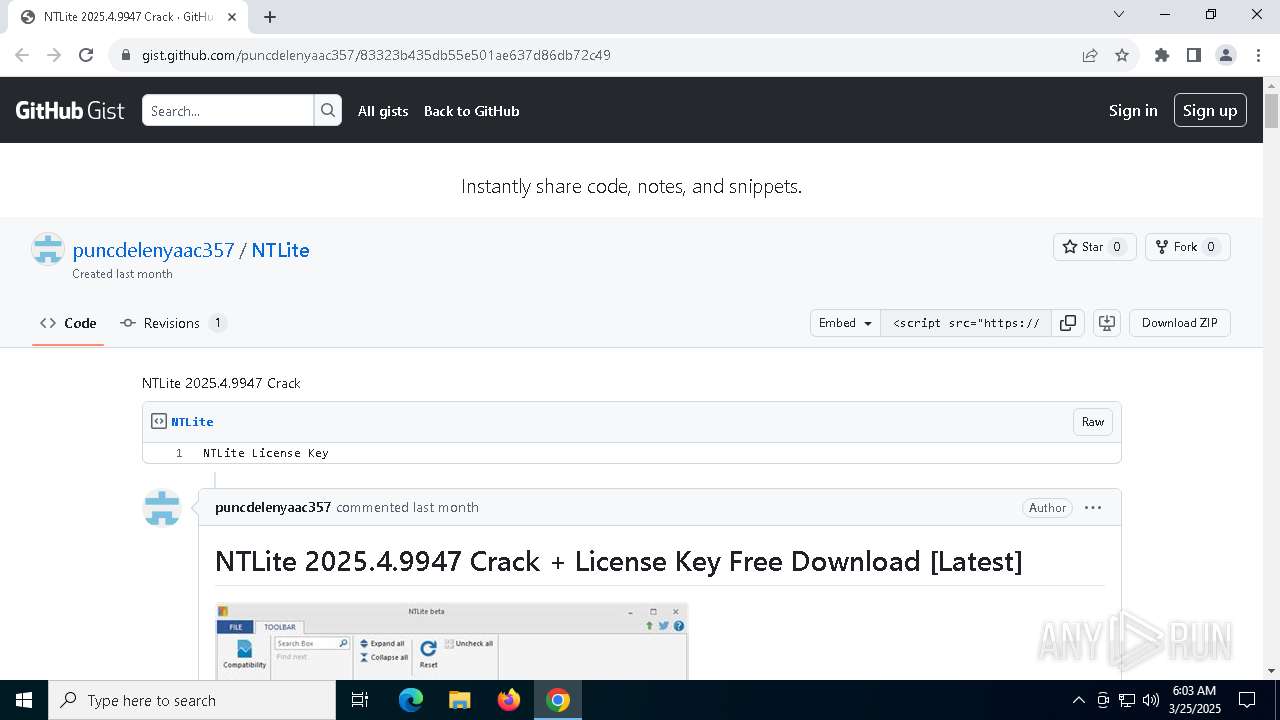This screenshot has height=720, width=1280.
Task: Open the volume control in system tray
Action: point(1150,700)
